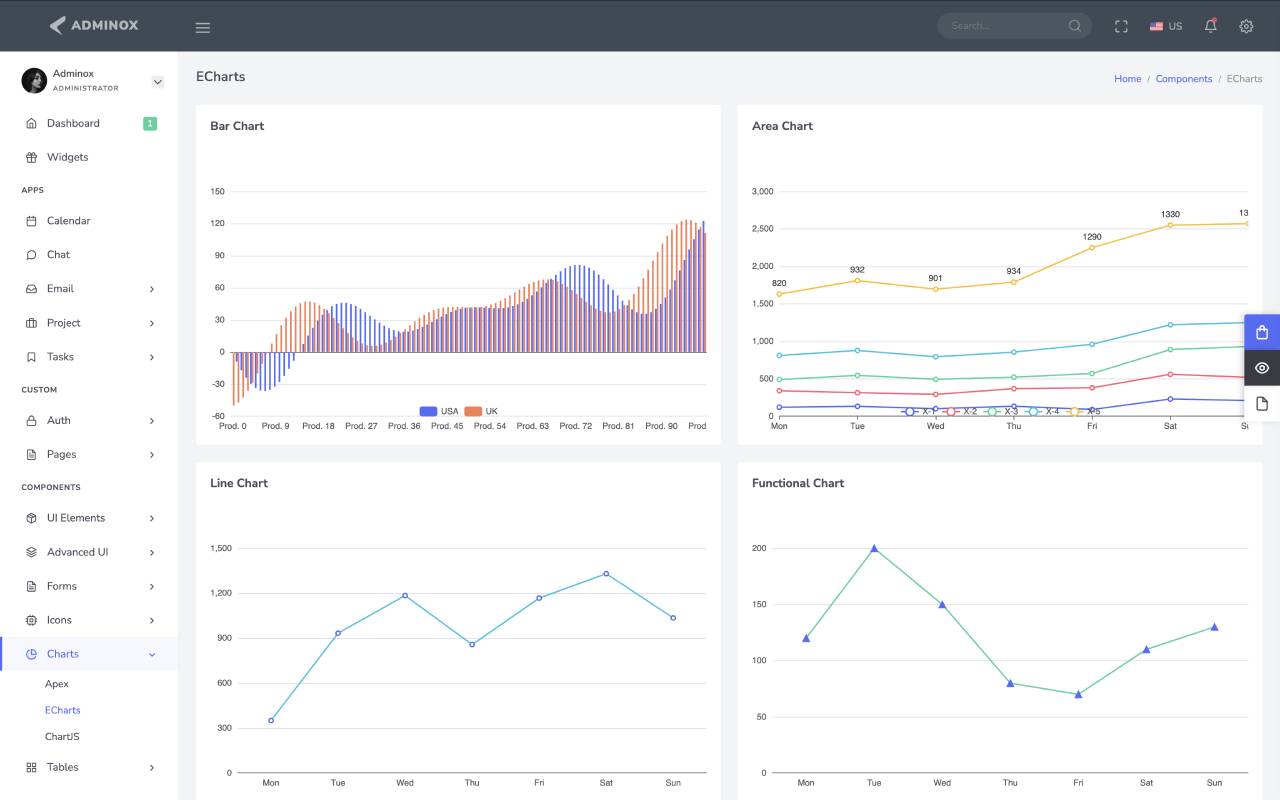Click the Icons chip icon

click(x=31, y=620)
